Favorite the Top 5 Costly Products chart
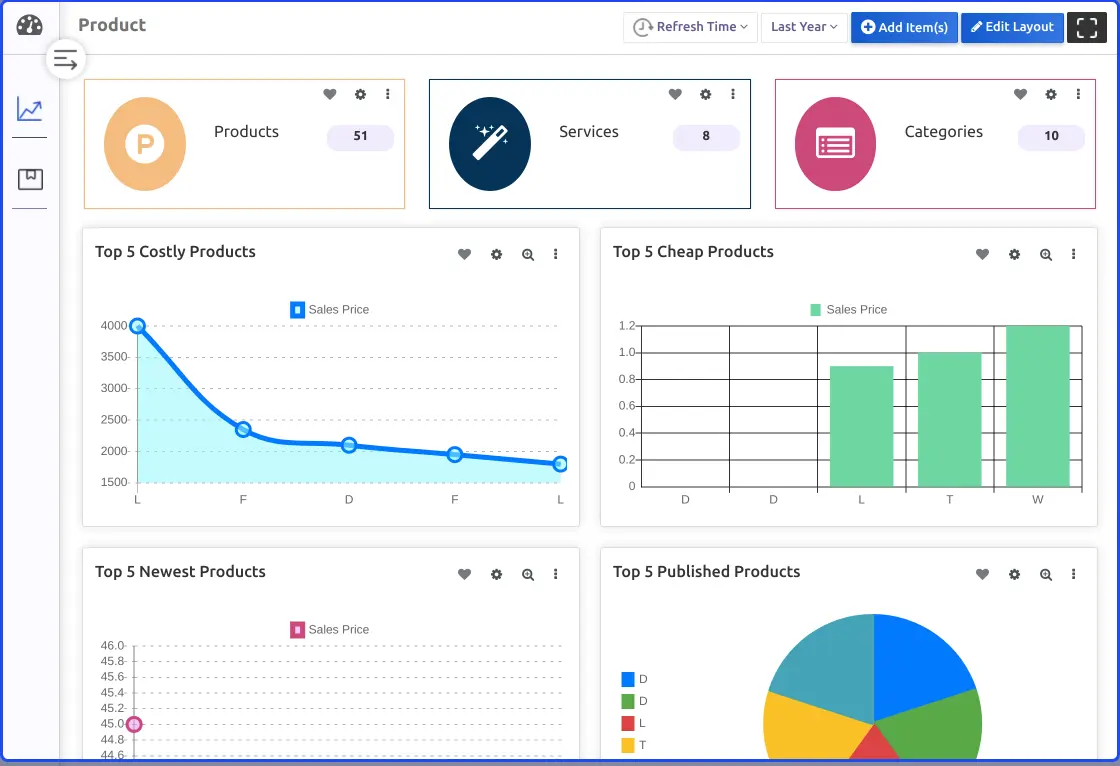Viewport: 1120px width, 766px height. tap(464, 255)
